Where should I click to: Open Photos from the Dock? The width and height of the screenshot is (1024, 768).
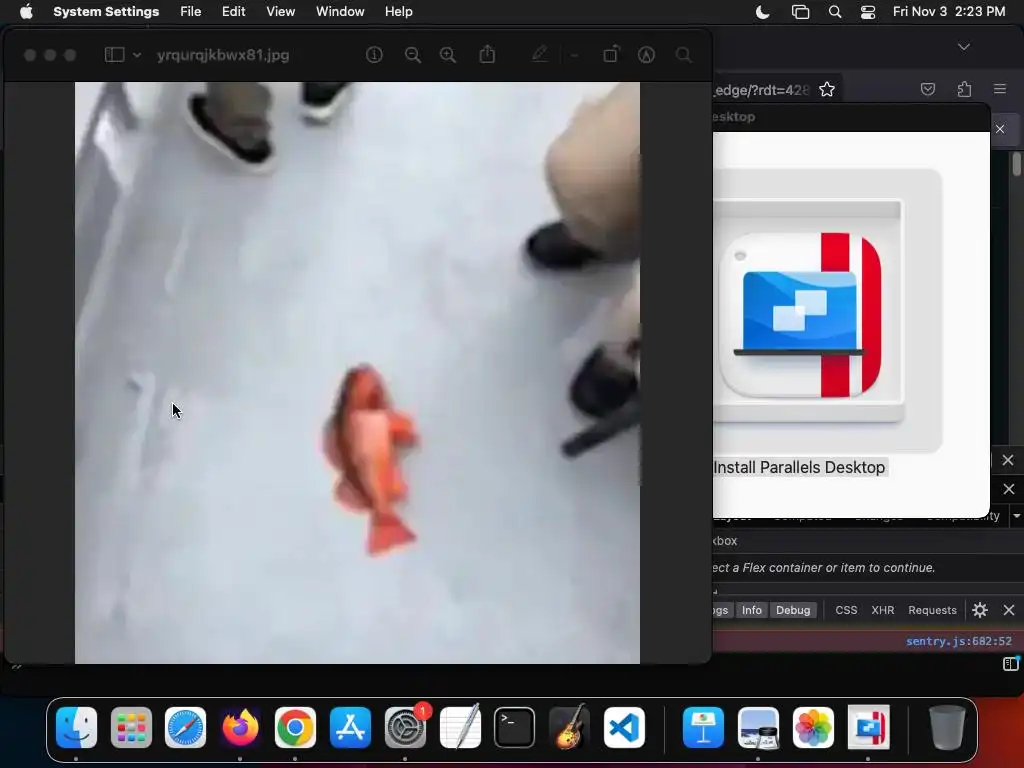813,728
